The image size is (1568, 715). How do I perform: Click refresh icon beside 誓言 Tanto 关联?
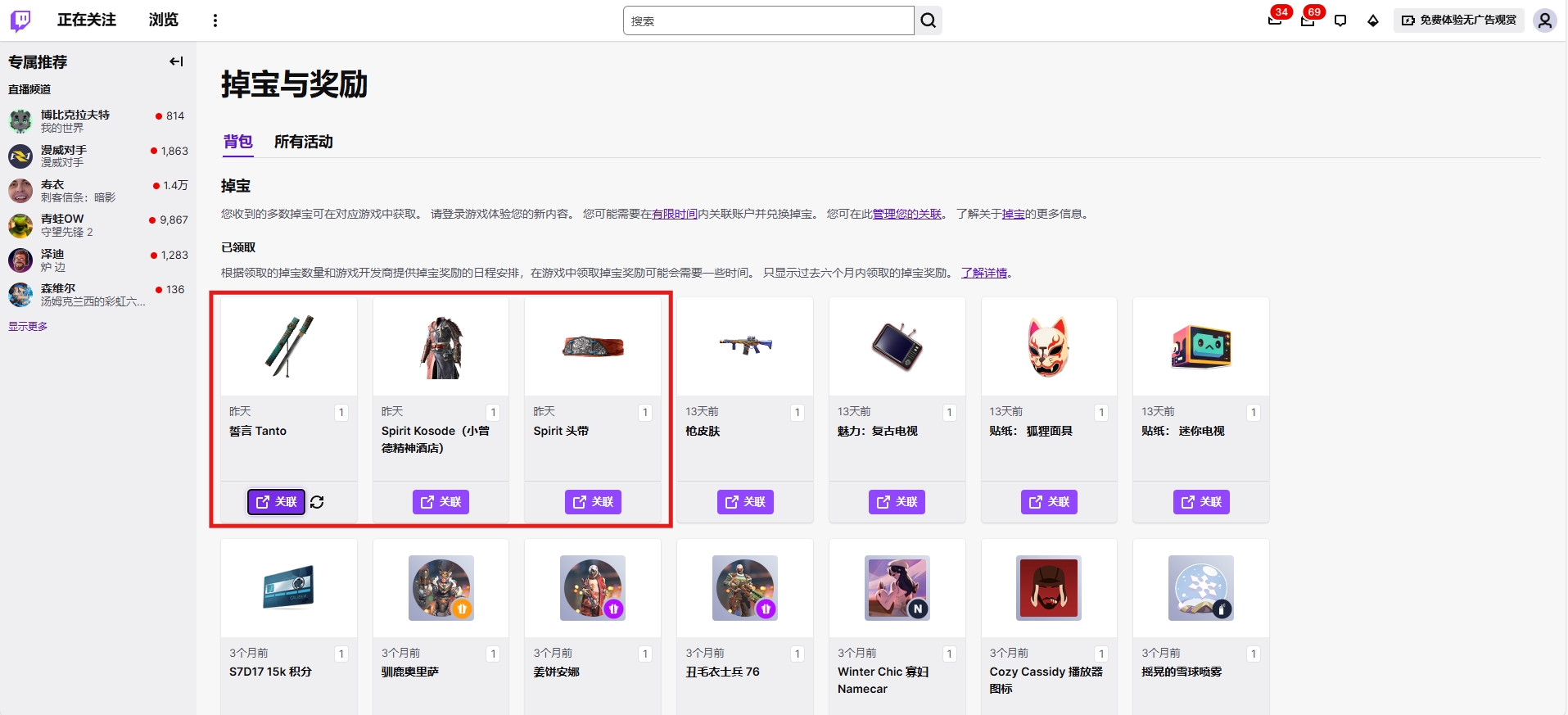click(x=317, y=502)
